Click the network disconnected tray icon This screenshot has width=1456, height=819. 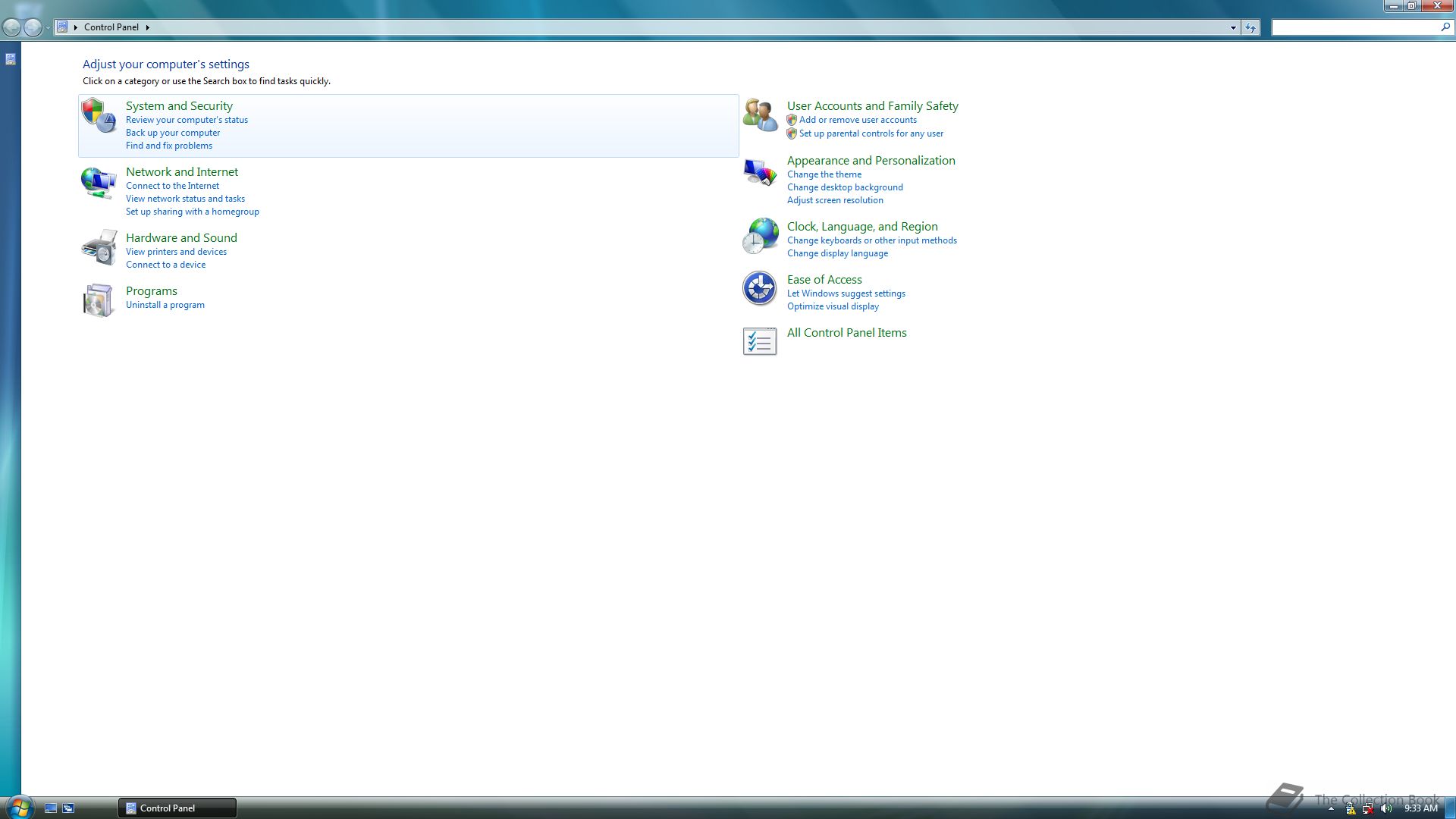[x=1367, y=808]
